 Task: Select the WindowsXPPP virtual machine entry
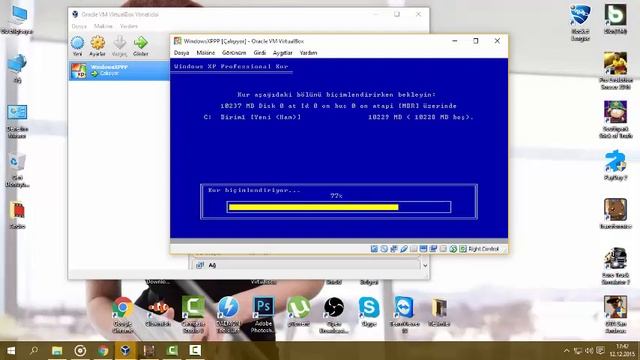119,71
